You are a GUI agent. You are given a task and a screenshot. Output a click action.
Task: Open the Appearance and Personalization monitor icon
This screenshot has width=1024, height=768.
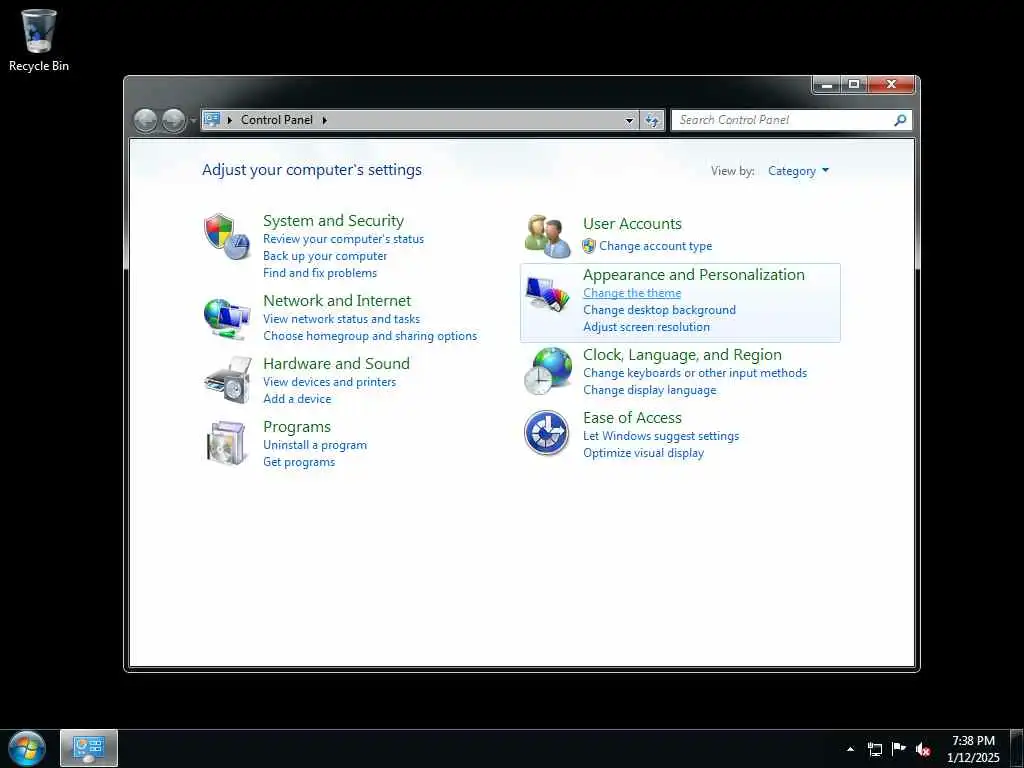pos(547,294)
